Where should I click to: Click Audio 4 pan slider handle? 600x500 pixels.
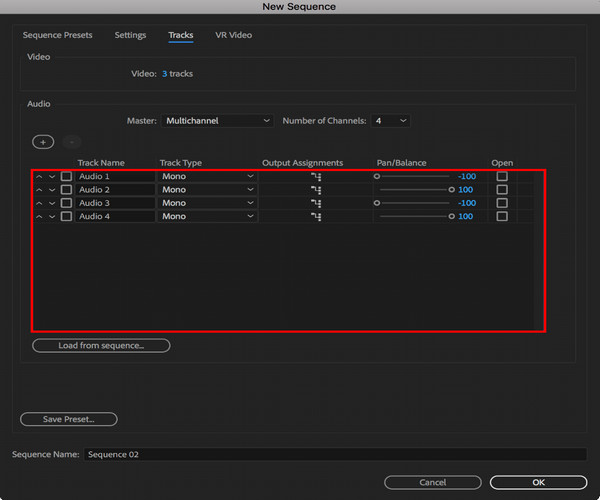pos(452,217)
